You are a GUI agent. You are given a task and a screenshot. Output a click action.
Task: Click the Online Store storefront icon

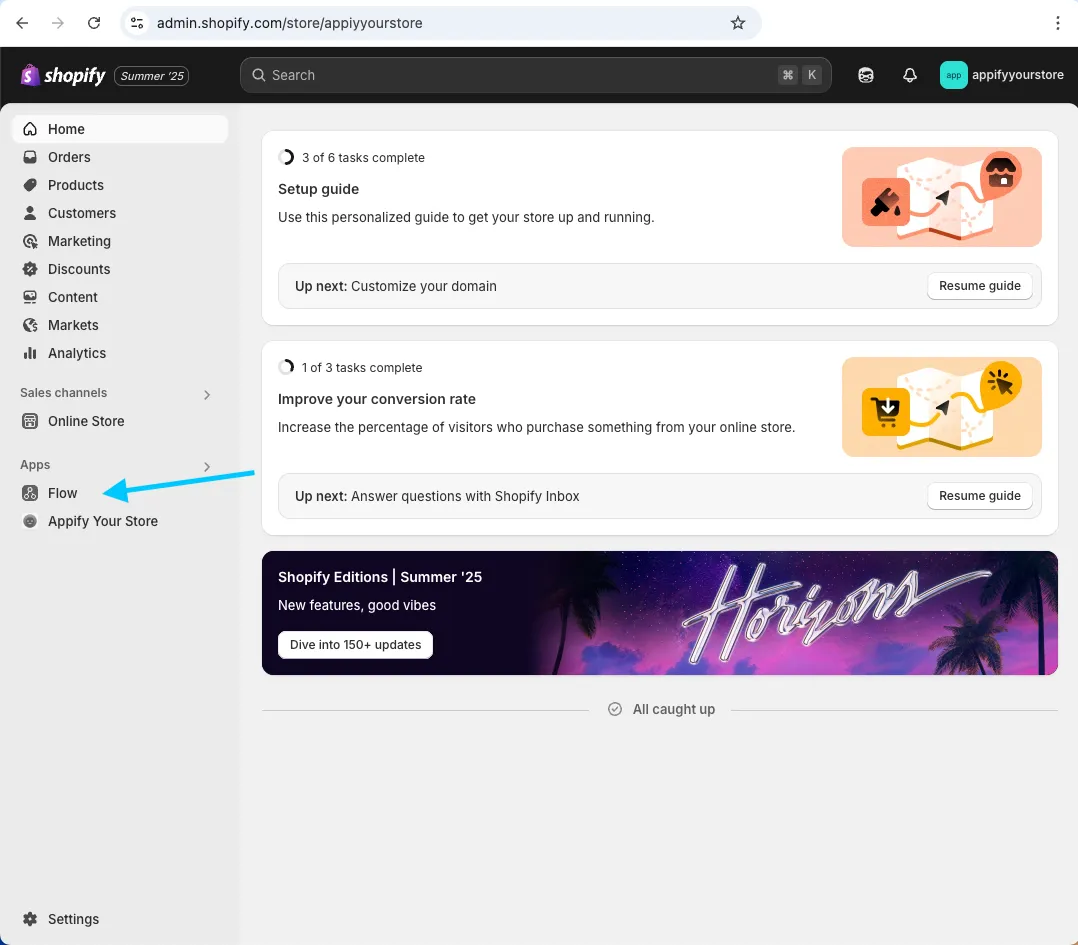pos(30,421)
